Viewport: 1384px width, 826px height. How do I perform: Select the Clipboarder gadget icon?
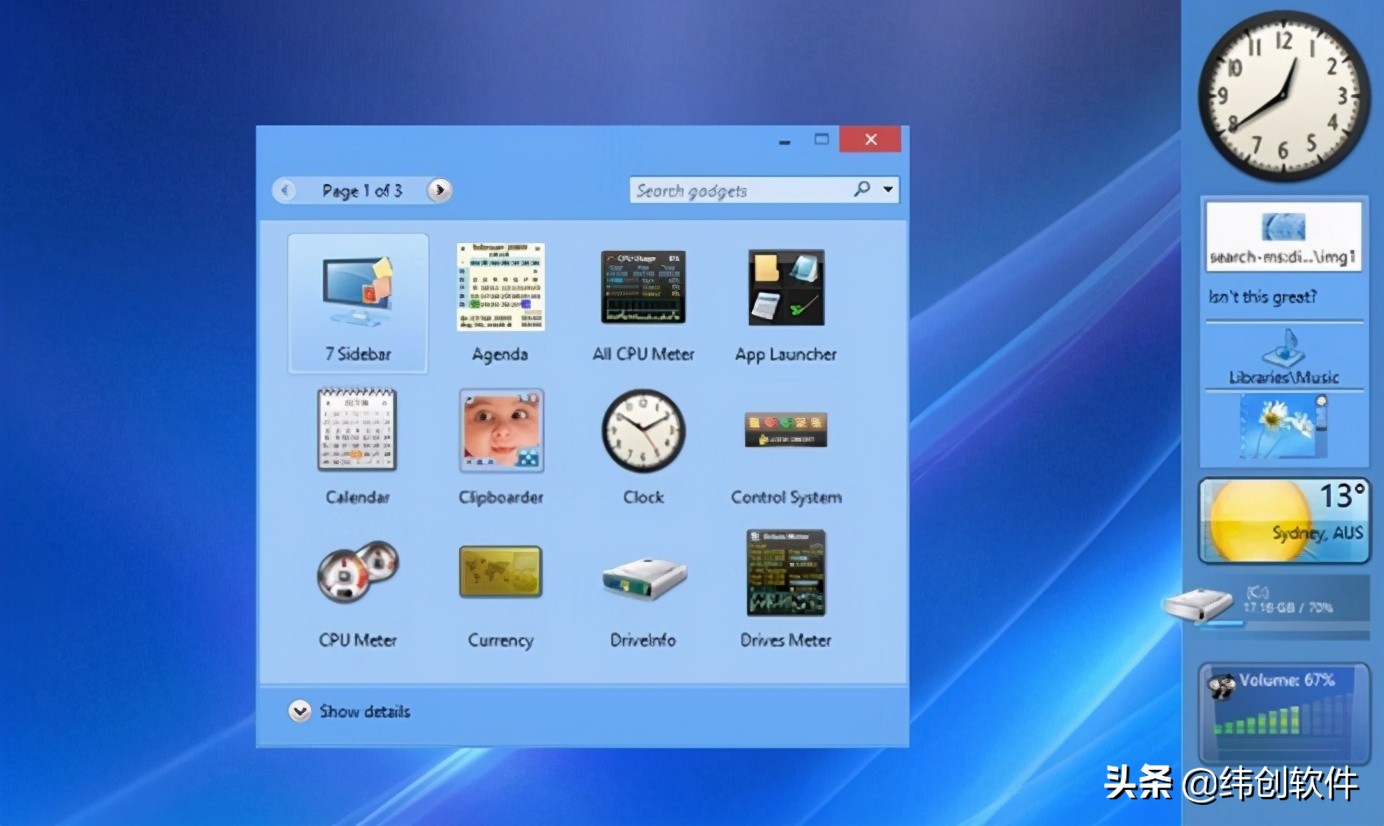point(501,430)
